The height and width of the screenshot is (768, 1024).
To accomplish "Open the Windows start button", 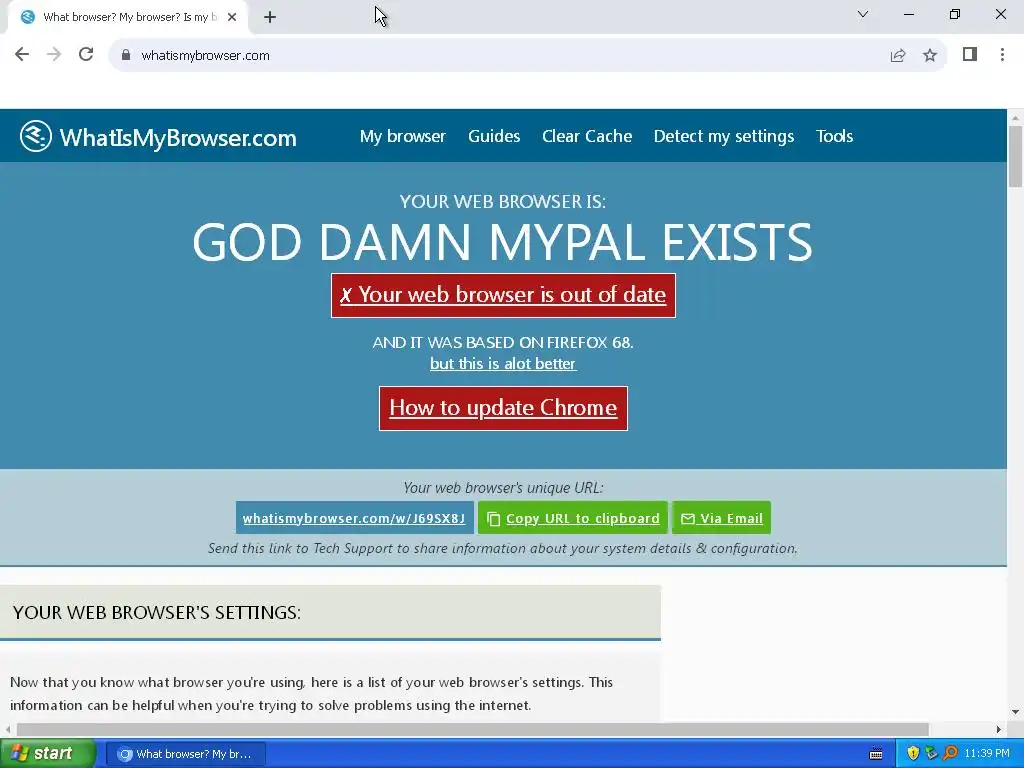I will coord(48,754).
